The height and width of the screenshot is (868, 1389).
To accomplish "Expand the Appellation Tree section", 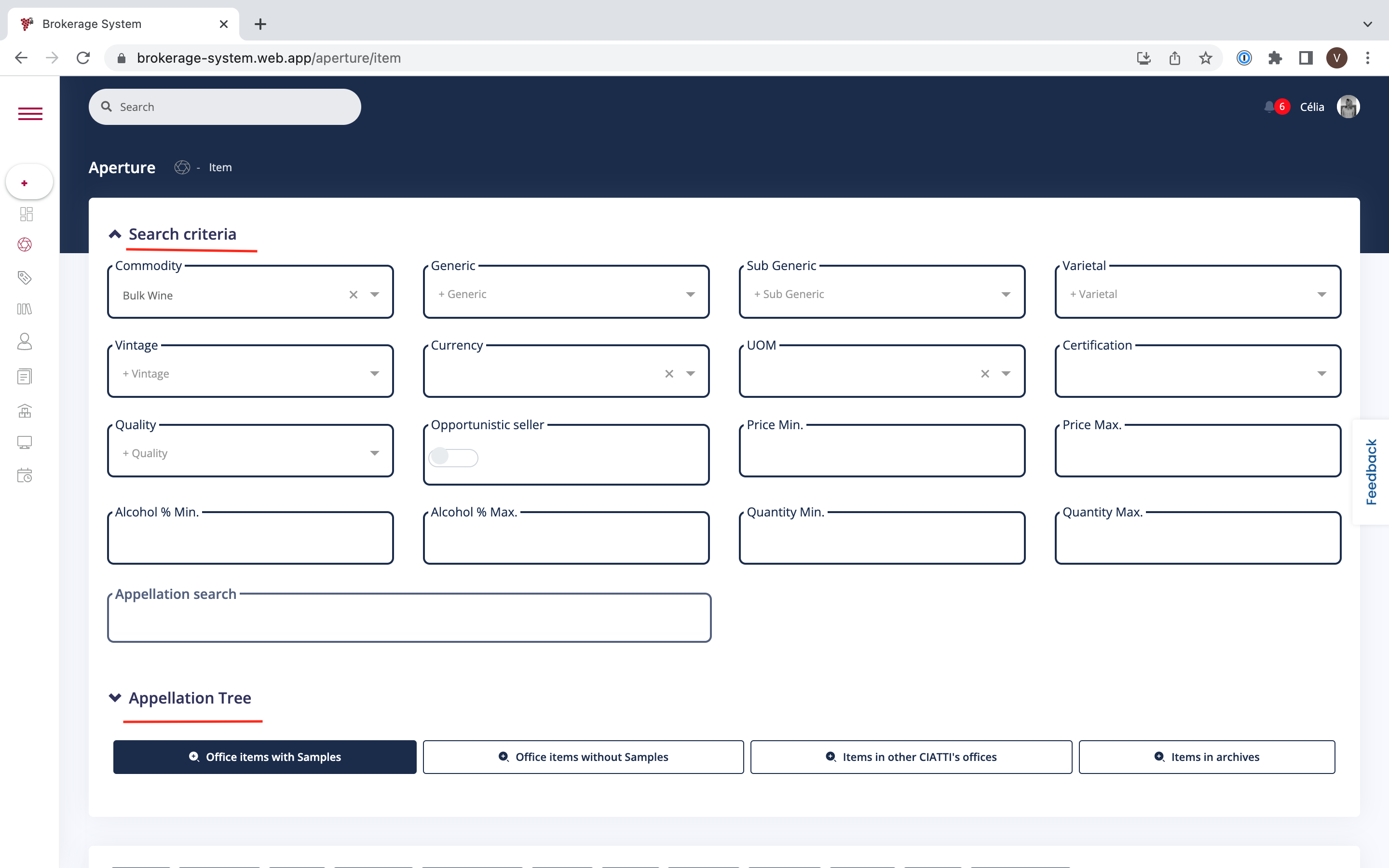I will (x=115, y=698).
